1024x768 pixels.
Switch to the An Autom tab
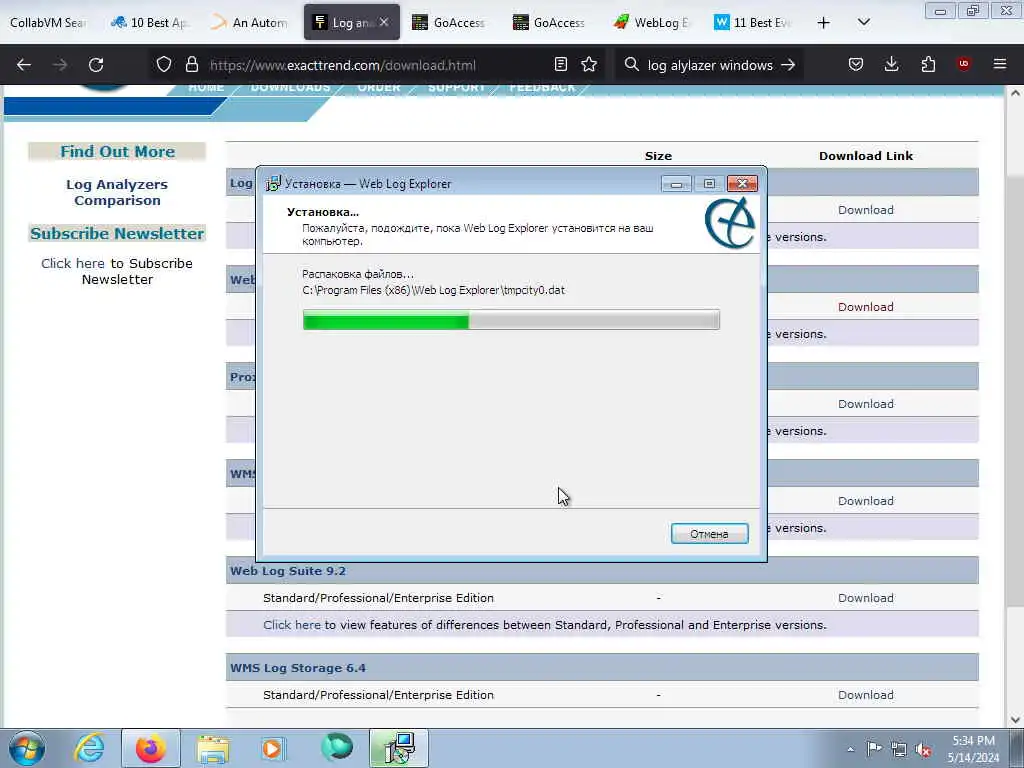[251, 22]
